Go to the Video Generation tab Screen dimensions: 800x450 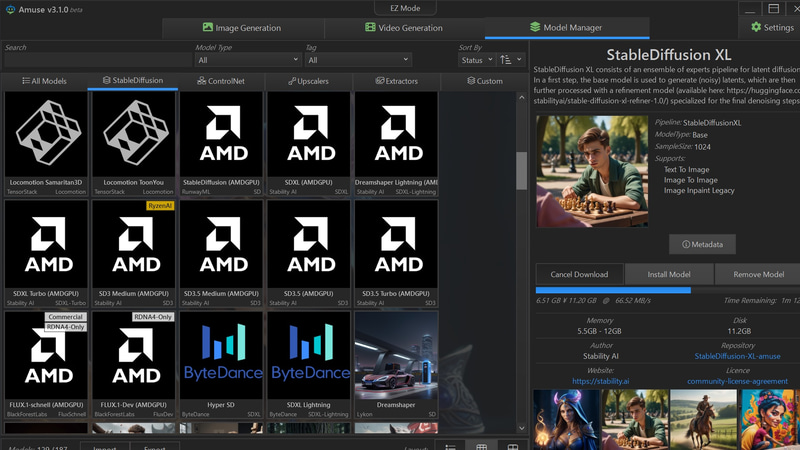[x=404, y=28]
